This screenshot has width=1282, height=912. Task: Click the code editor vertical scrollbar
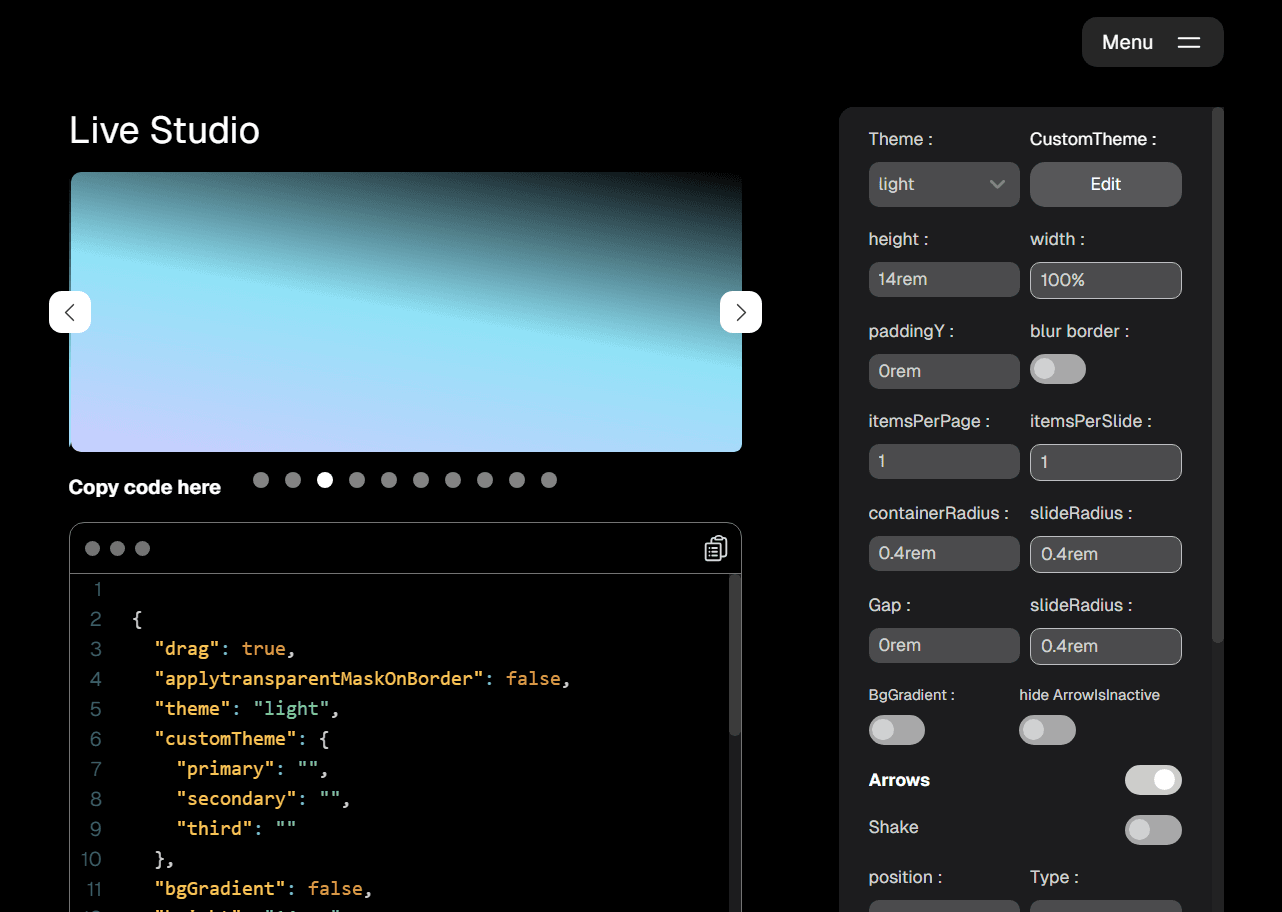point(735,656)
